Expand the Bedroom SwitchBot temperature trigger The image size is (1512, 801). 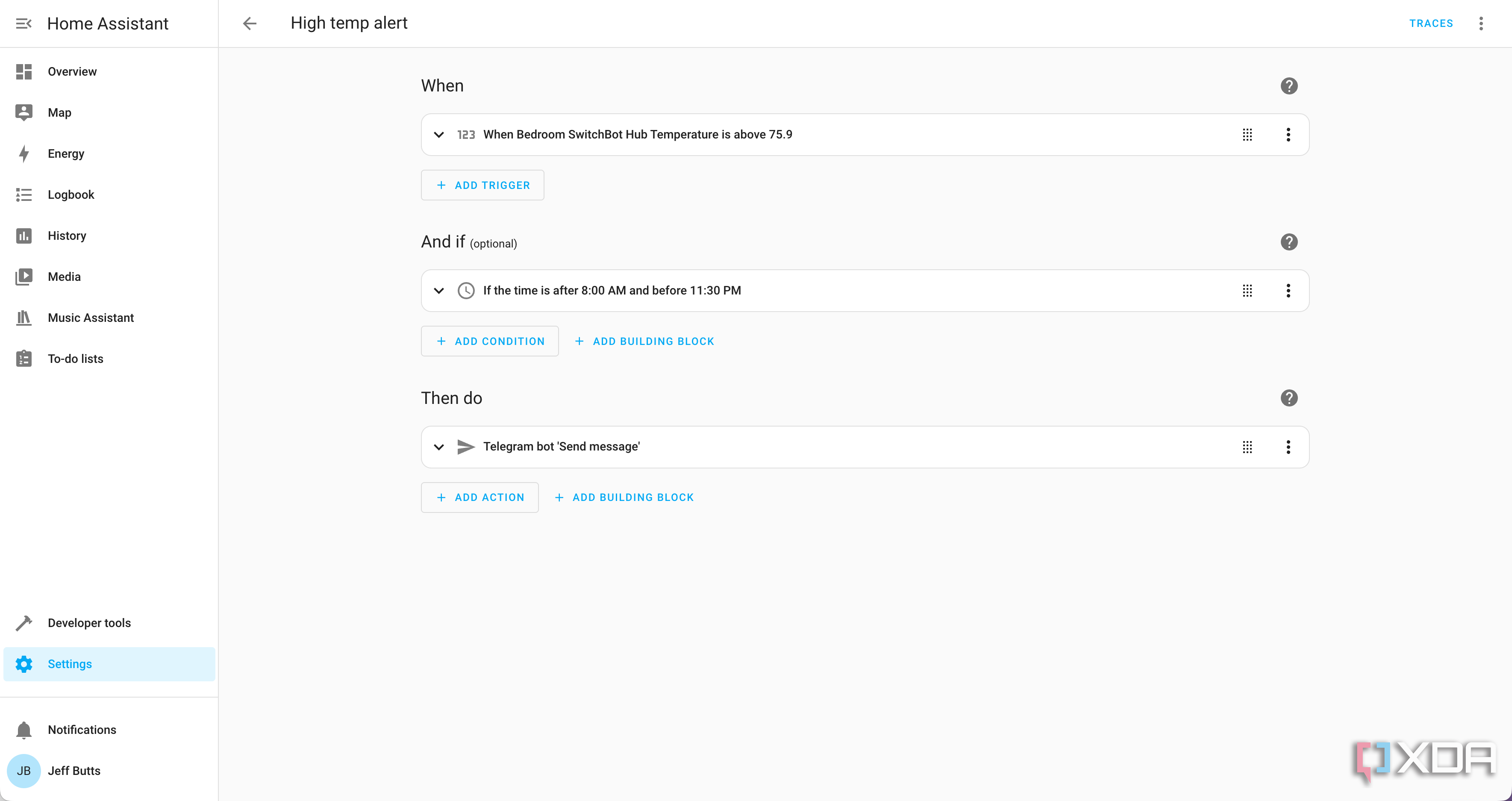pyautogui.click(x=439, y=135)
